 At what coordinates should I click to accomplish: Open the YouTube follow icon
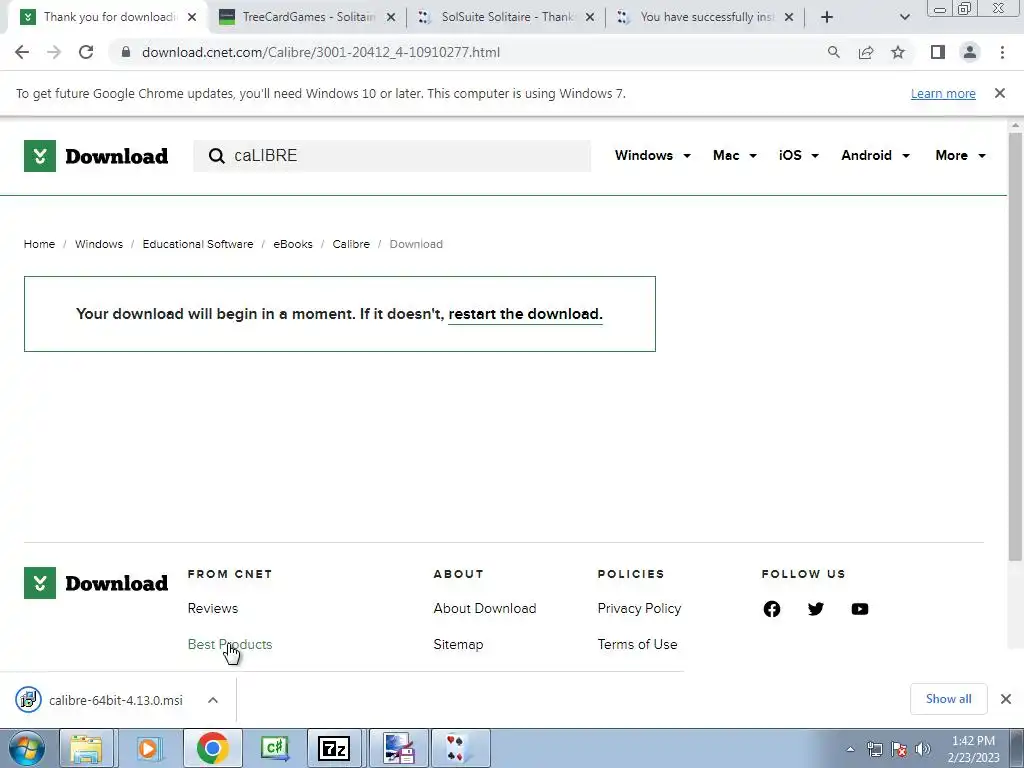pyautogui.click(x=859, y=609)
